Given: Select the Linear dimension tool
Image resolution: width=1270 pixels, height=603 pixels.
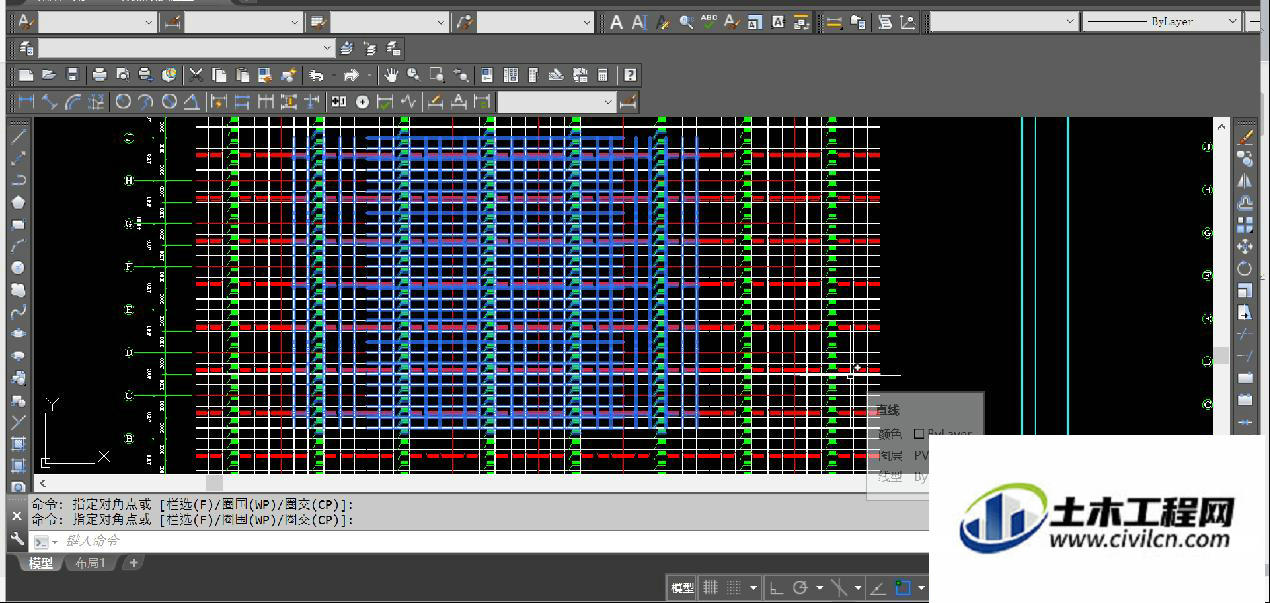Looking at the screenshot, I should click(x=26, y=102).
